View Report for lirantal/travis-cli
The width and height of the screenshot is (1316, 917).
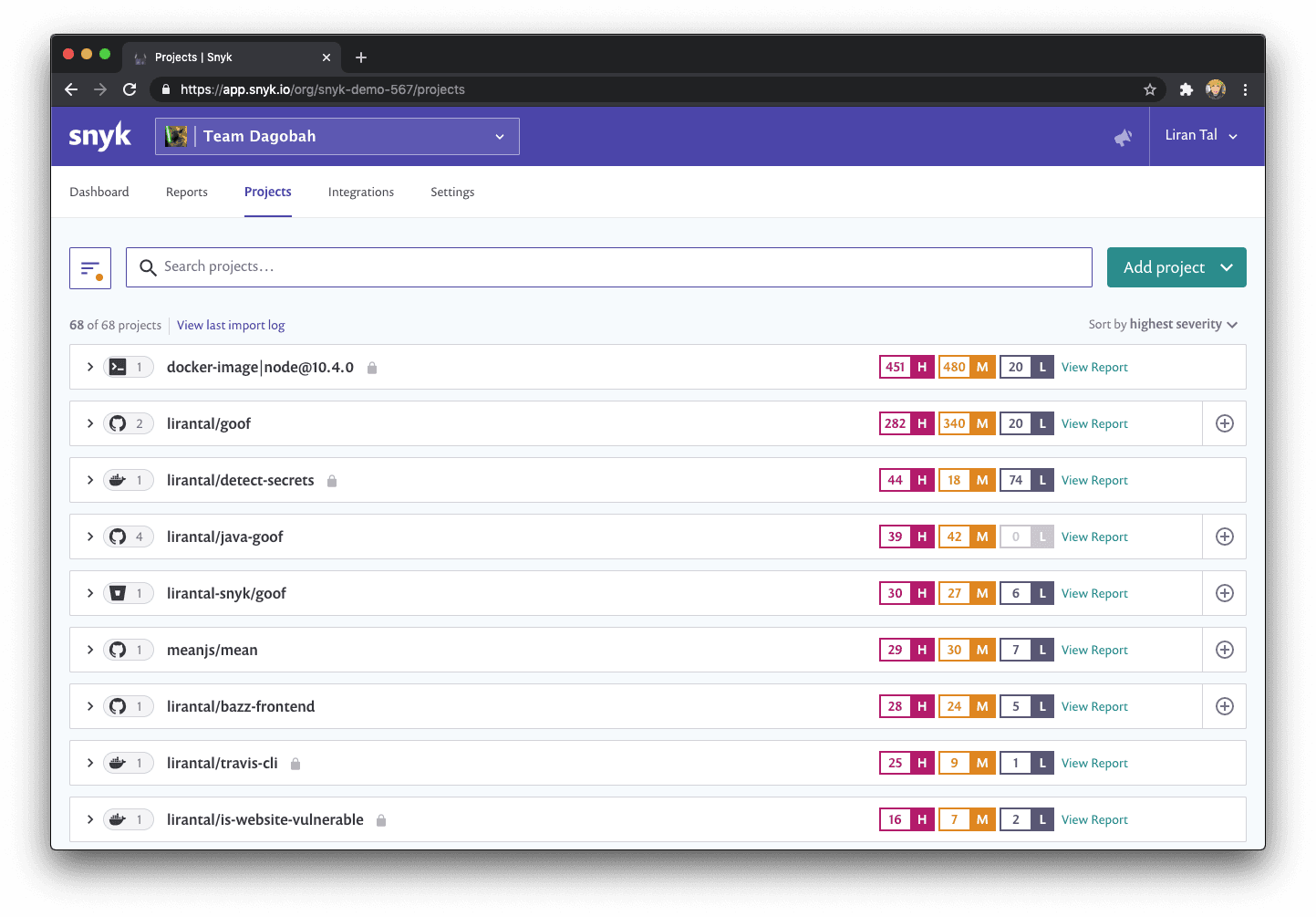click(x=1094, y=763)
